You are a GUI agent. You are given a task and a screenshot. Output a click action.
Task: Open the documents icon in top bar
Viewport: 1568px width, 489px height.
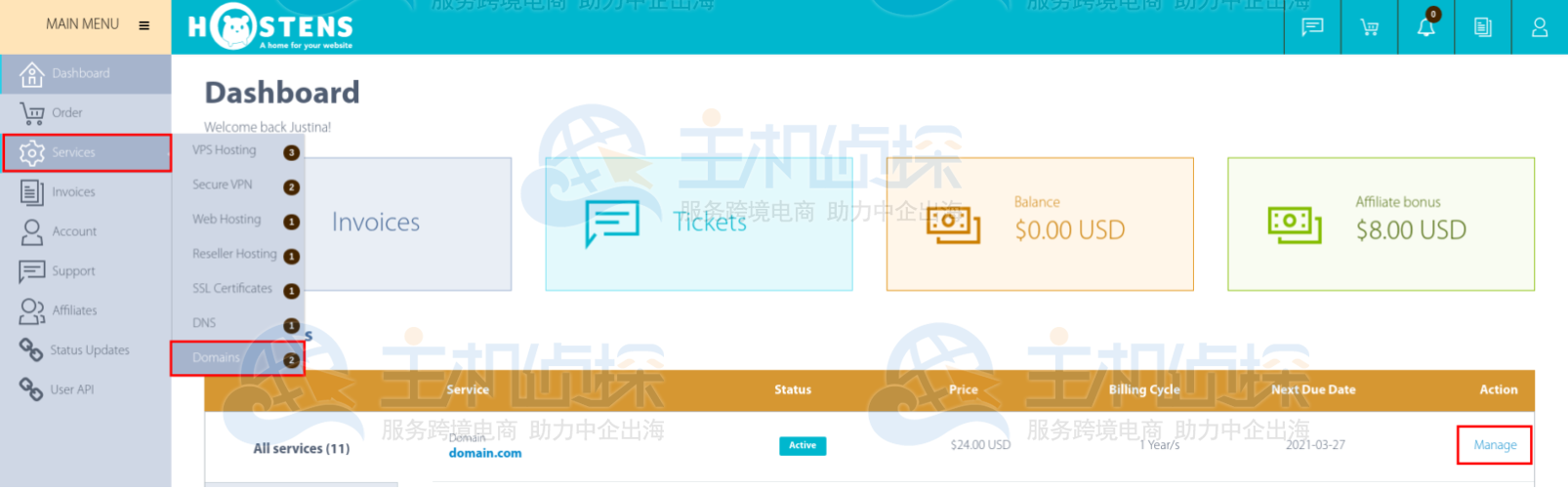coord(1482,27)
